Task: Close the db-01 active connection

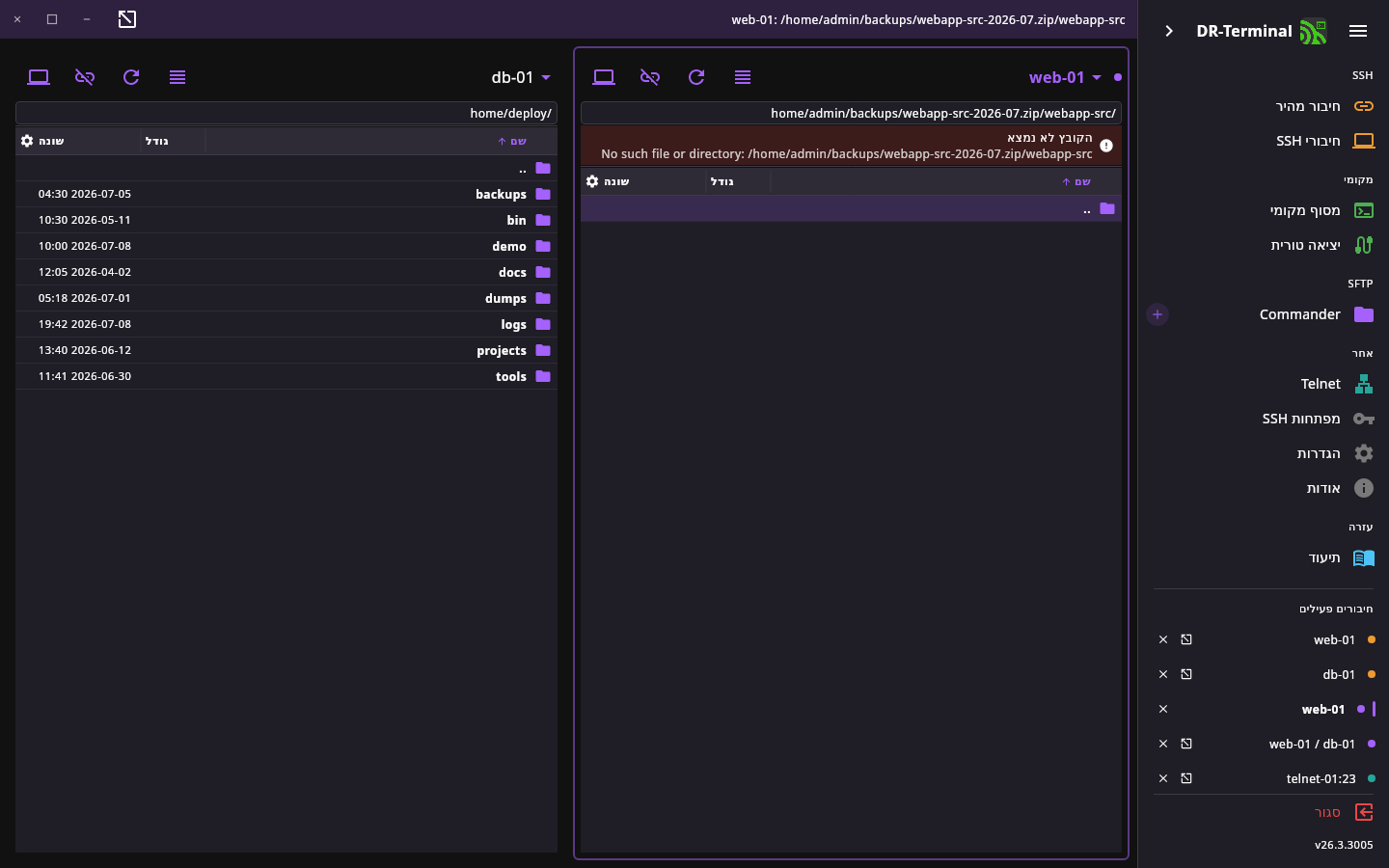Action: (1163, 674)
